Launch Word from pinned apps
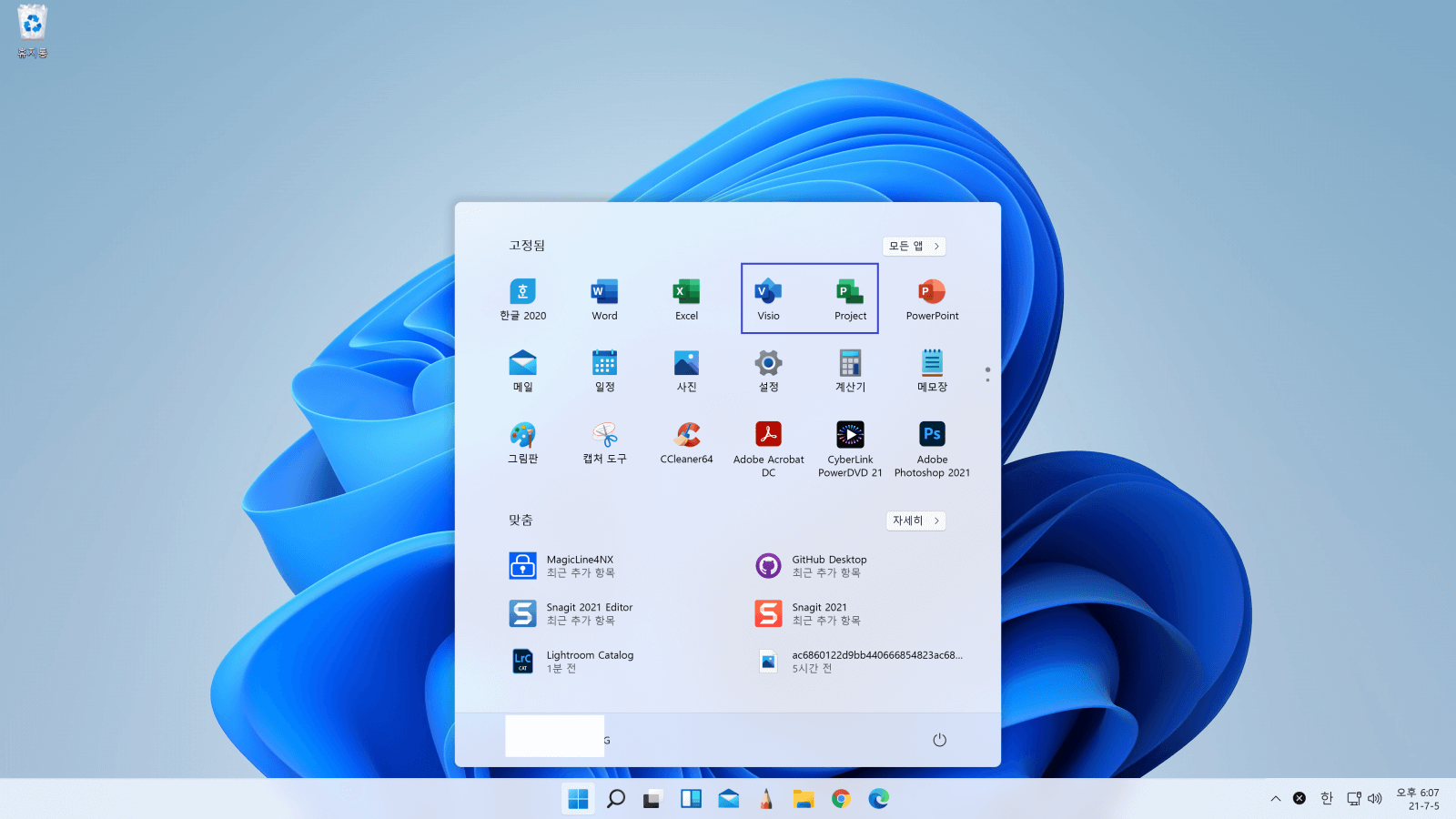The width and height of the screenshot is (1456, 819). 604,299
